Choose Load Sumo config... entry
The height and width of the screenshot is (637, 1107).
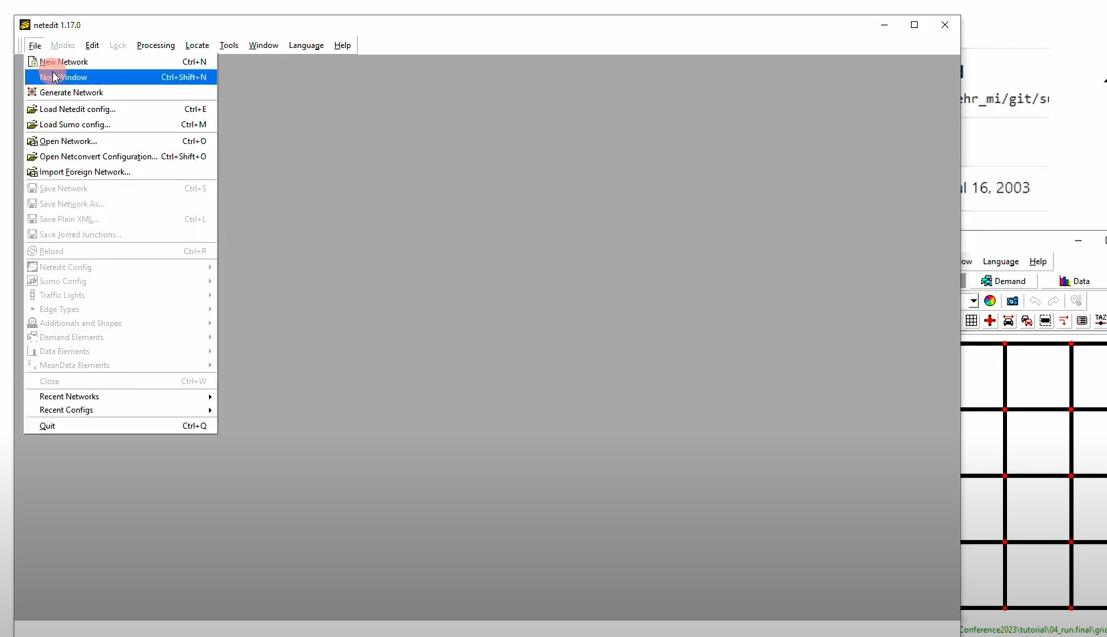[x=121, y=124]
